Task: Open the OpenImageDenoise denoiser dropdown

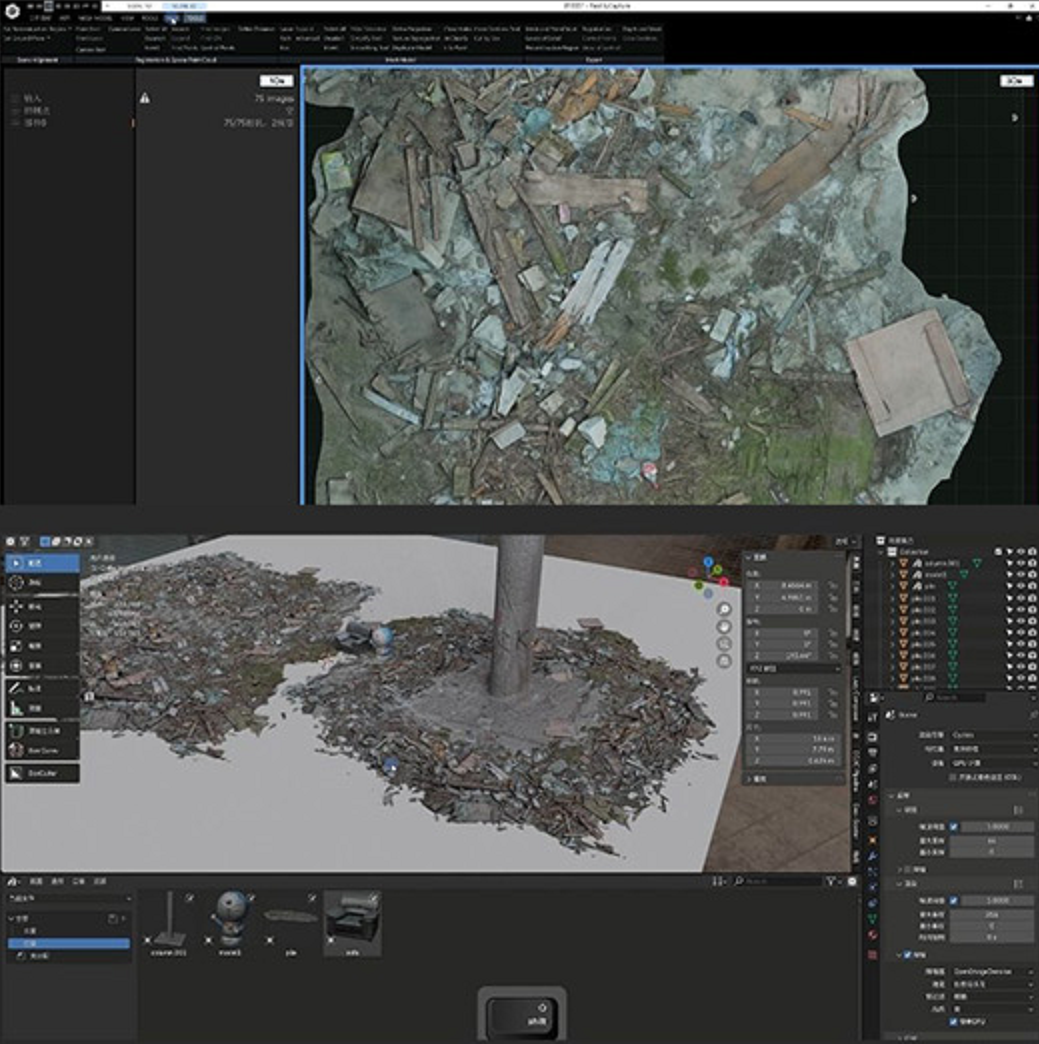Action: pos(990,971)
